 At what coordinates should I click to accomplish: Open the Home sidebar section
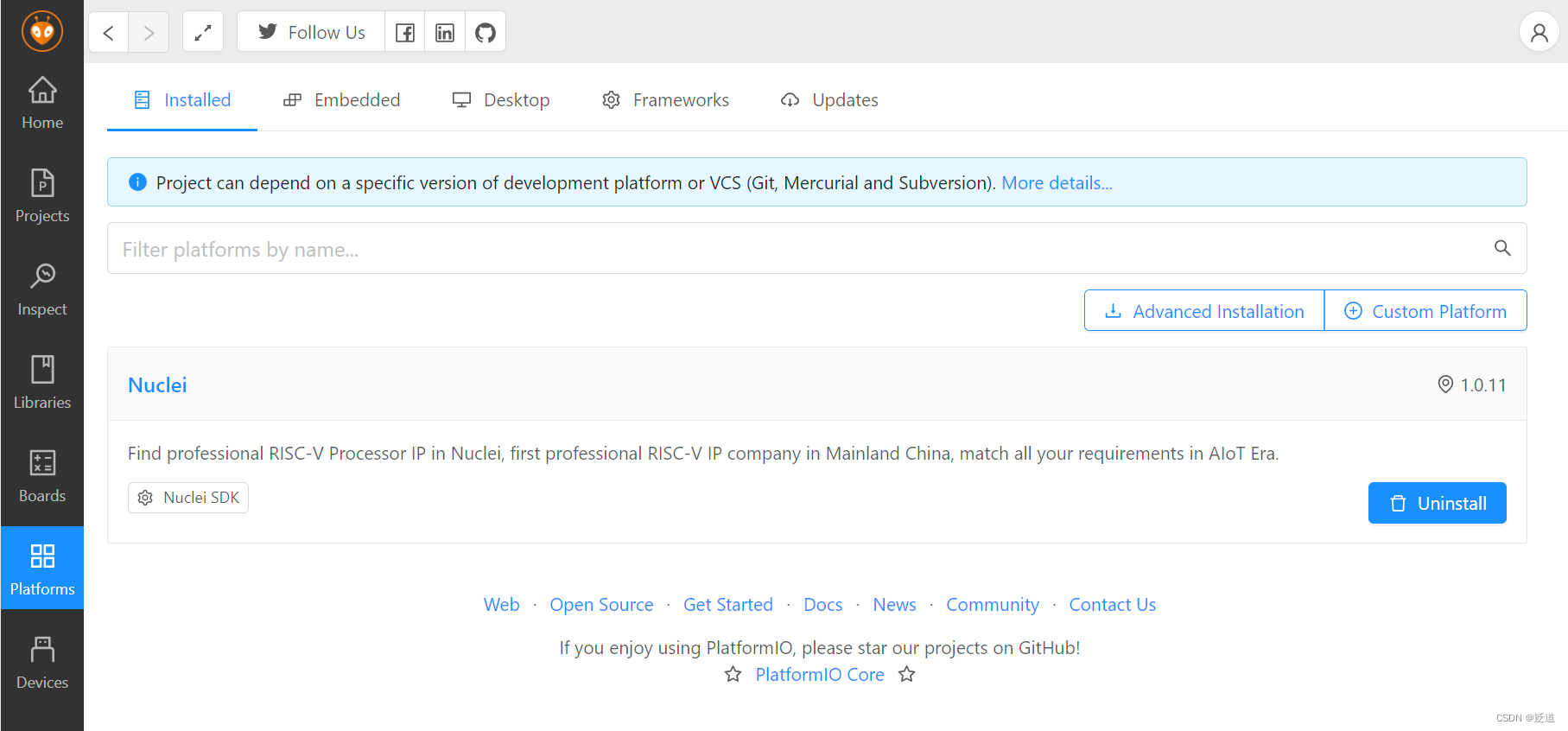tap(42, 104)
